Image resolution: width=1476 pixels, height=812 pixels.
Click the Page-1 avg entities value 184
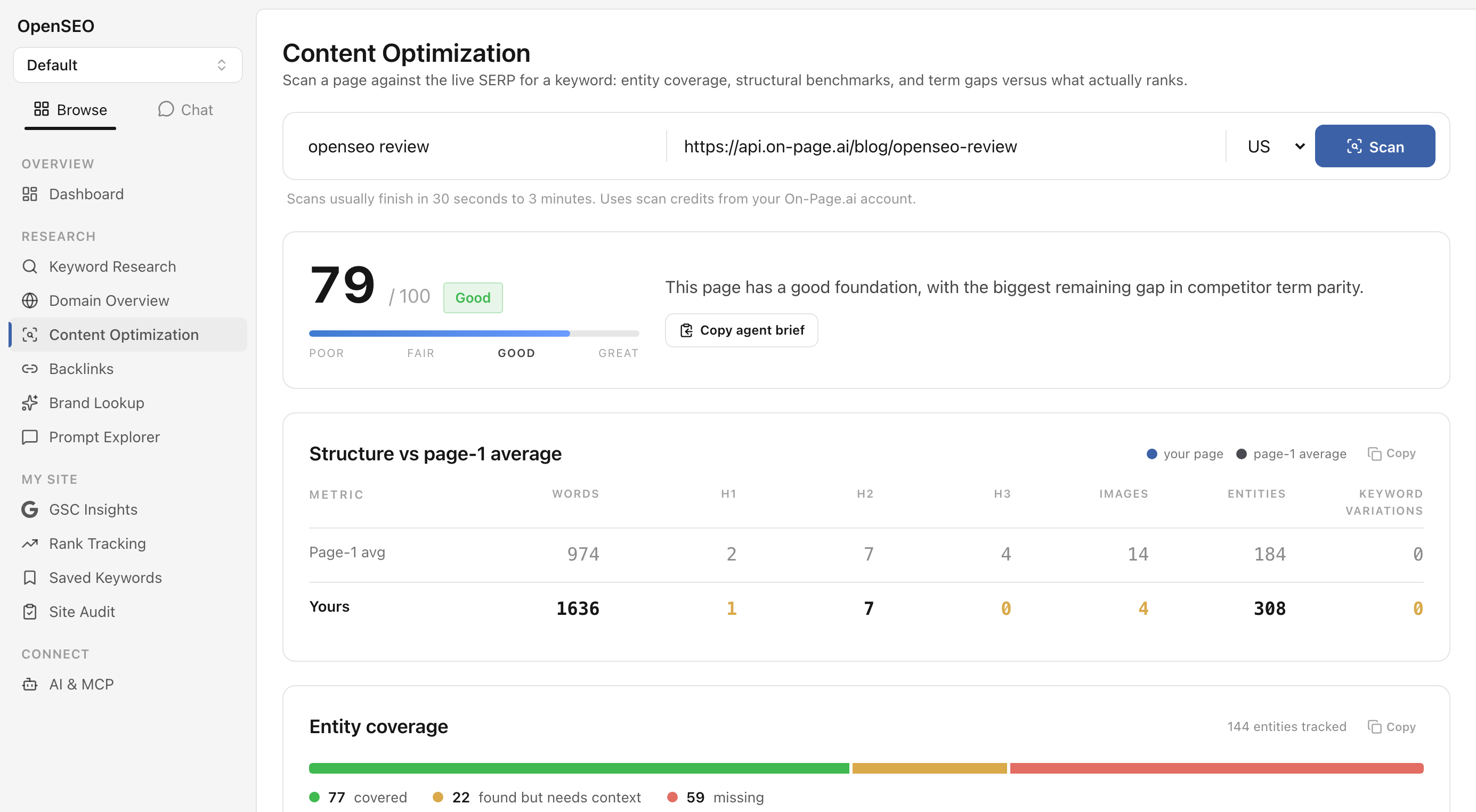1269,554
